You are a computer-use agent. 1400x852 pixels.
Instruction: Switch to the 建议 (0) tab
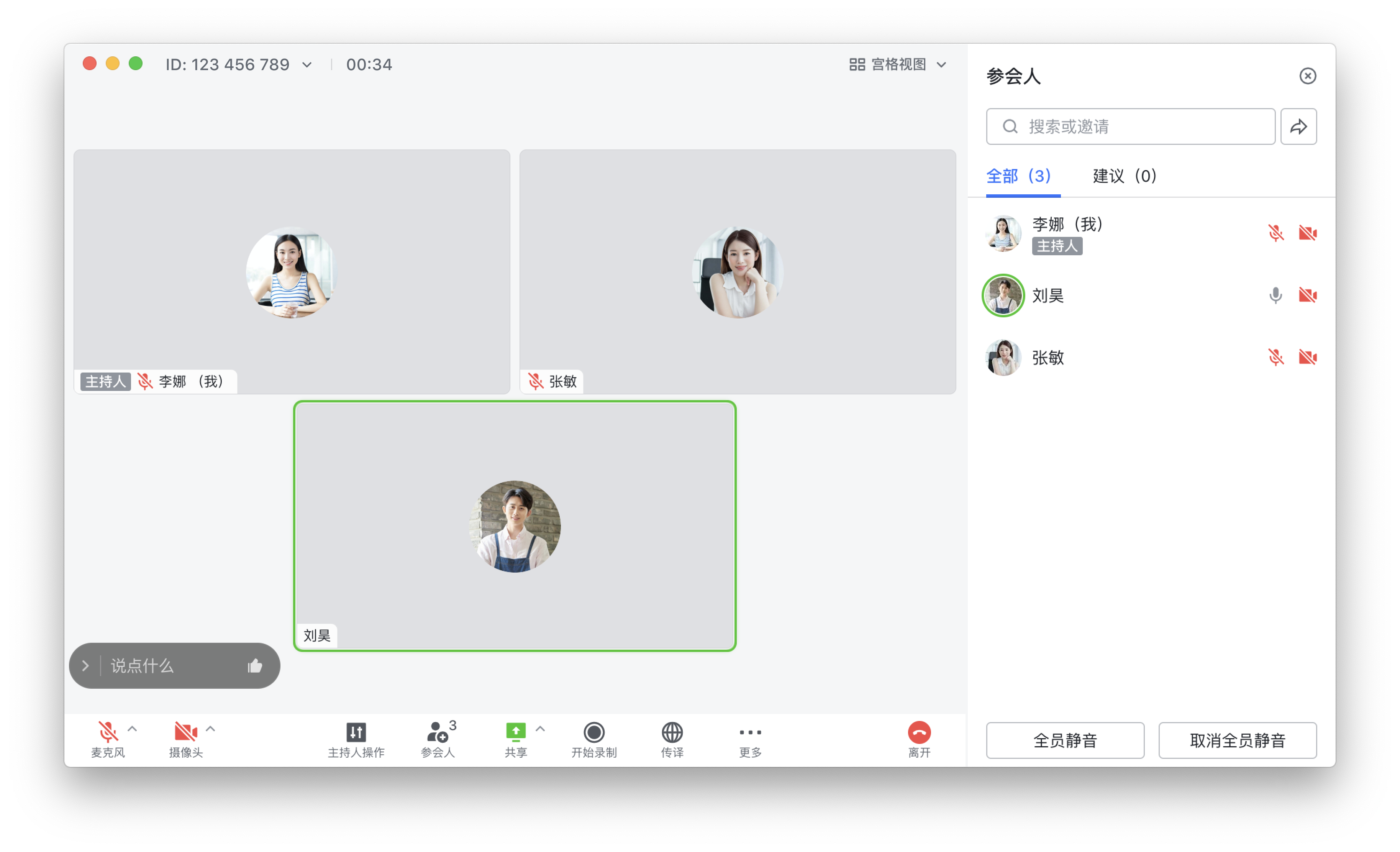[1124, 176]
